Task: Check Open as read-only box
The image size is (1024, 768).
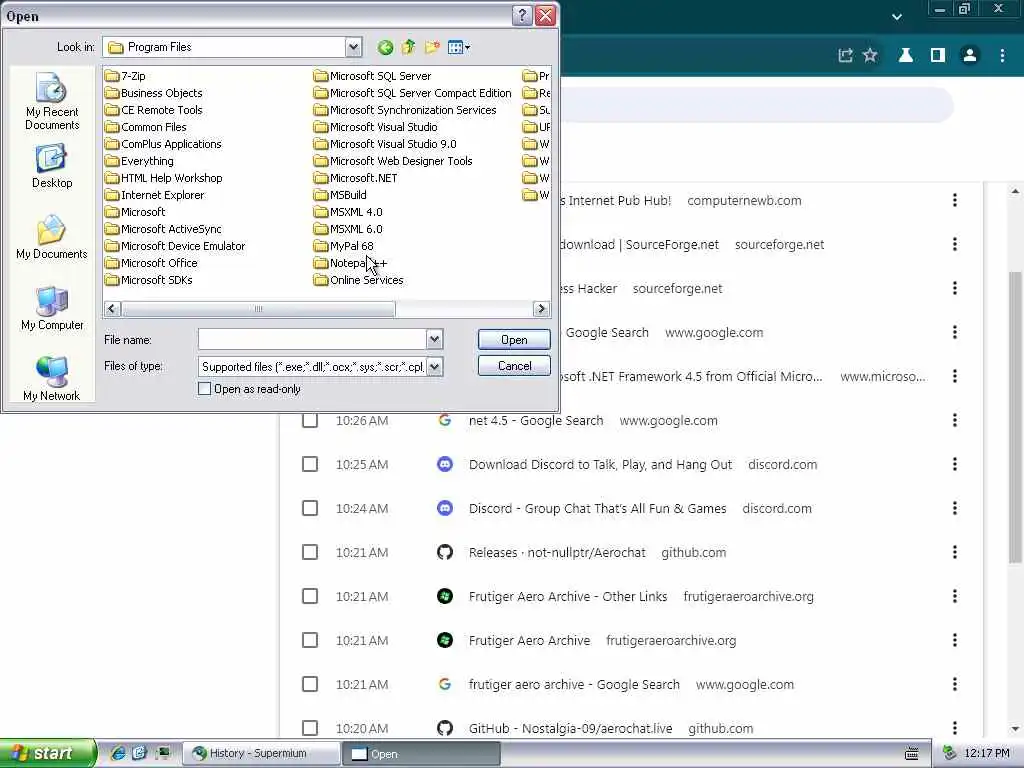Action: tap(204, 389)
